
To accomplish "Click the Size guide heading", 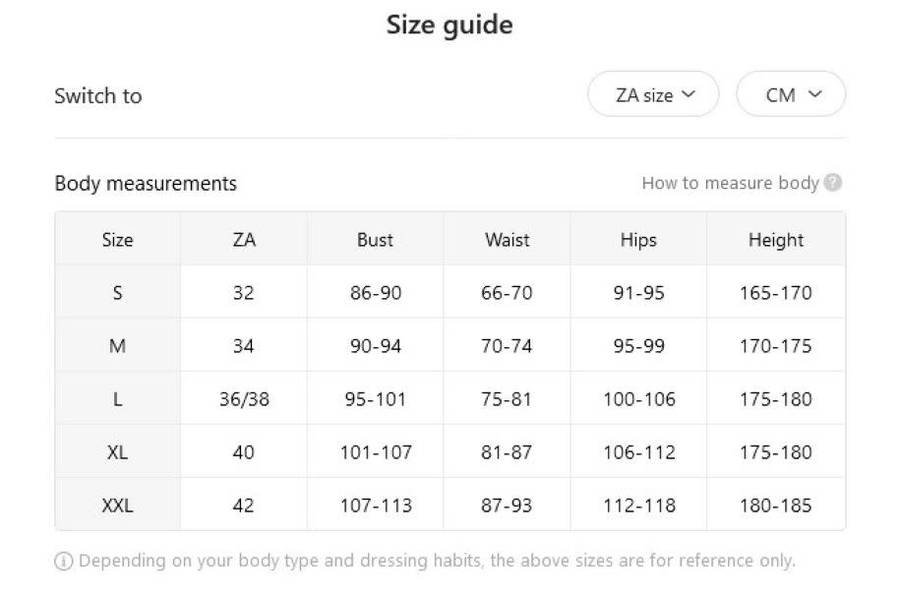I will click(449, 25).
